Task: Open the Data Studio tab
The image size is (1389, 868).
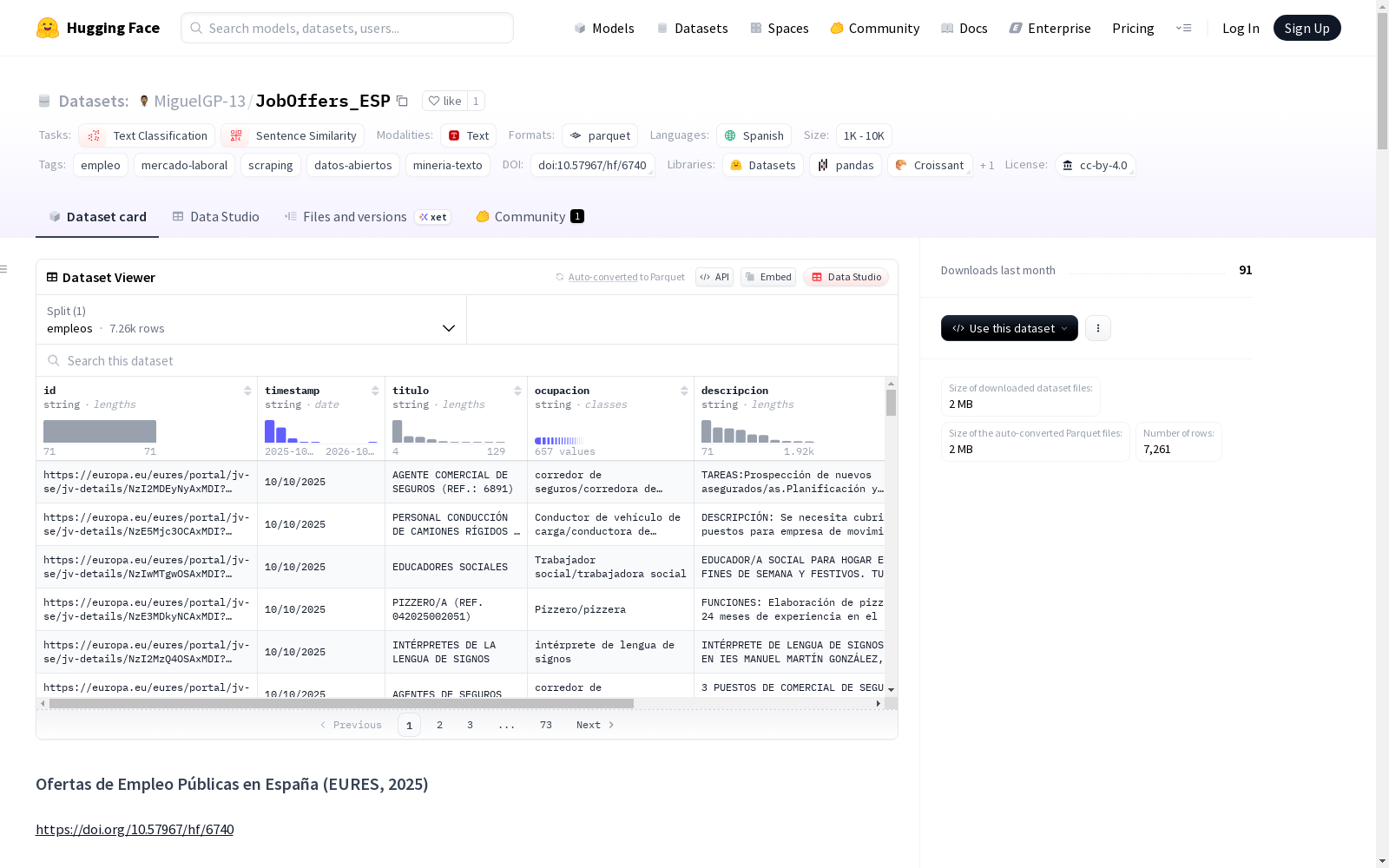Action: tap(215, 217)
